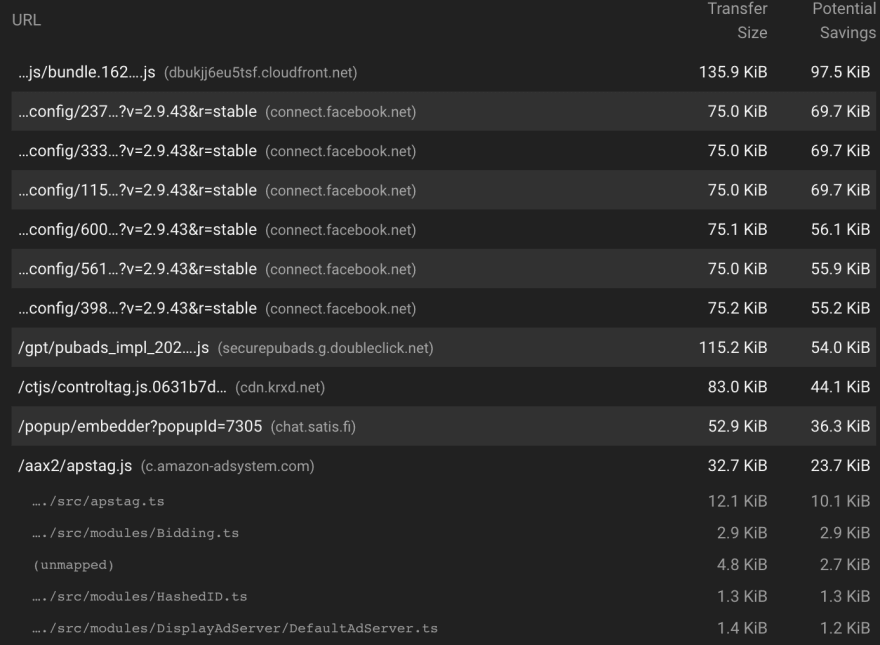
Task: Click the 1.2 KiB potential savings value
Action: (x=845, y=628)
